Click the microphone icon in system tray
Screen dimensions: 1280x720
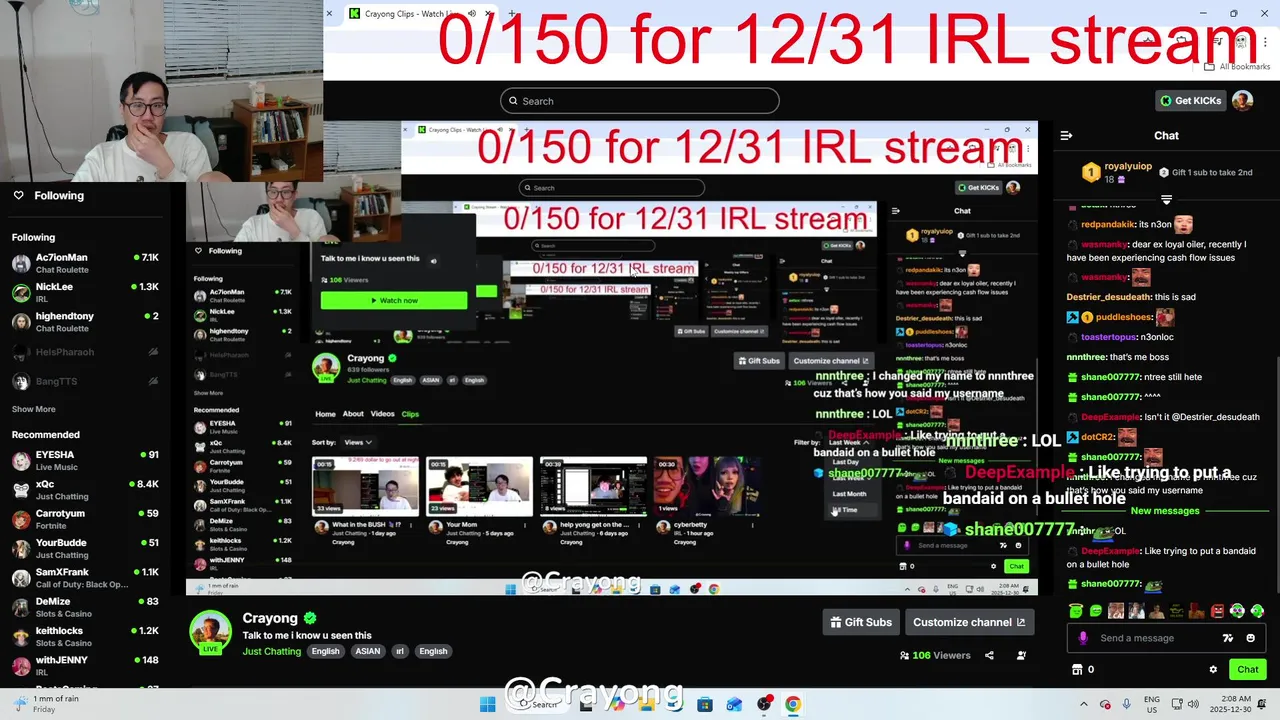tap(1126, 704)
